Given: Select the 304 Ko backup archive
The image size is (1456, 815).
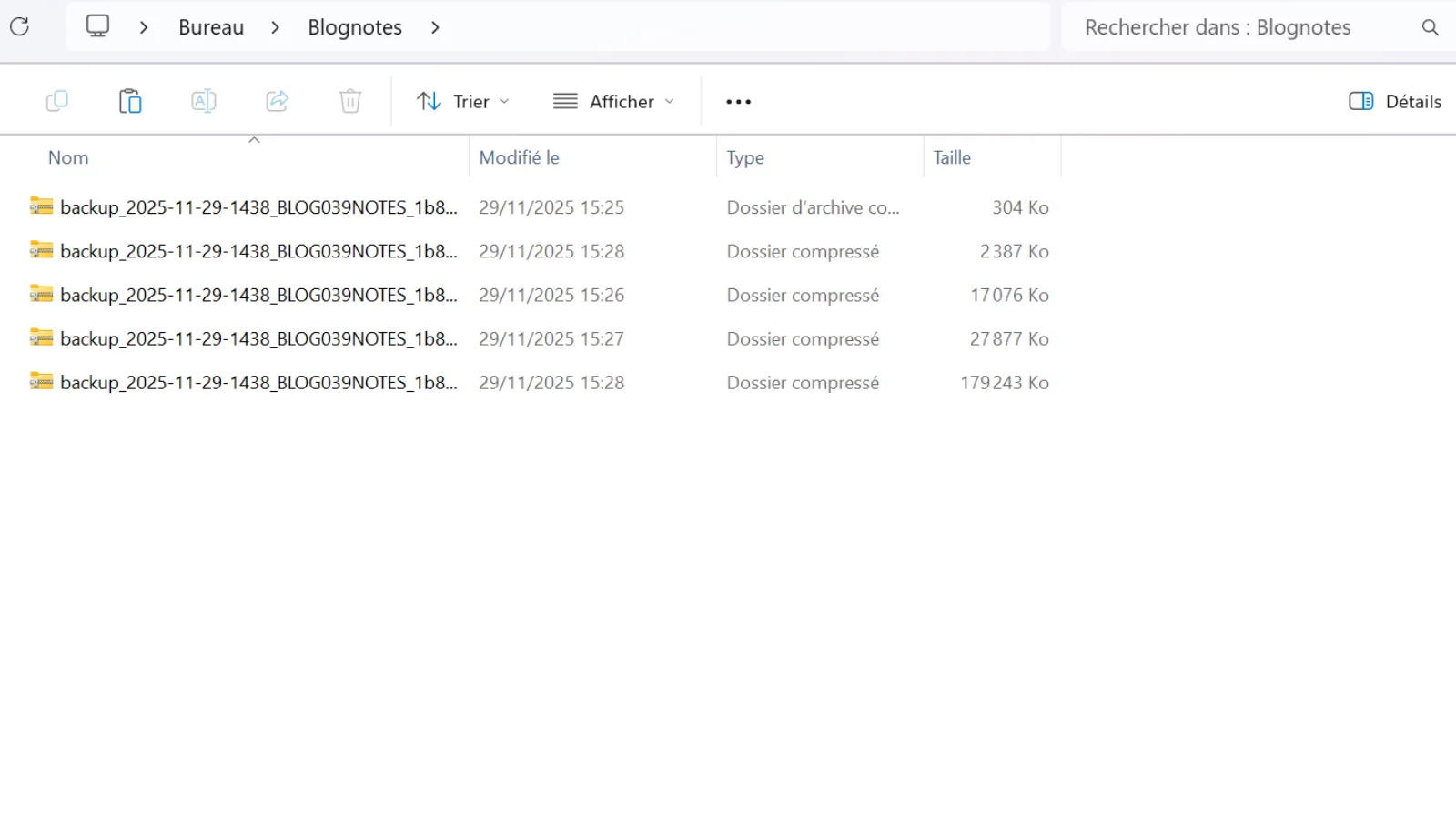Looking at the screenshot, I should (258, 207).
